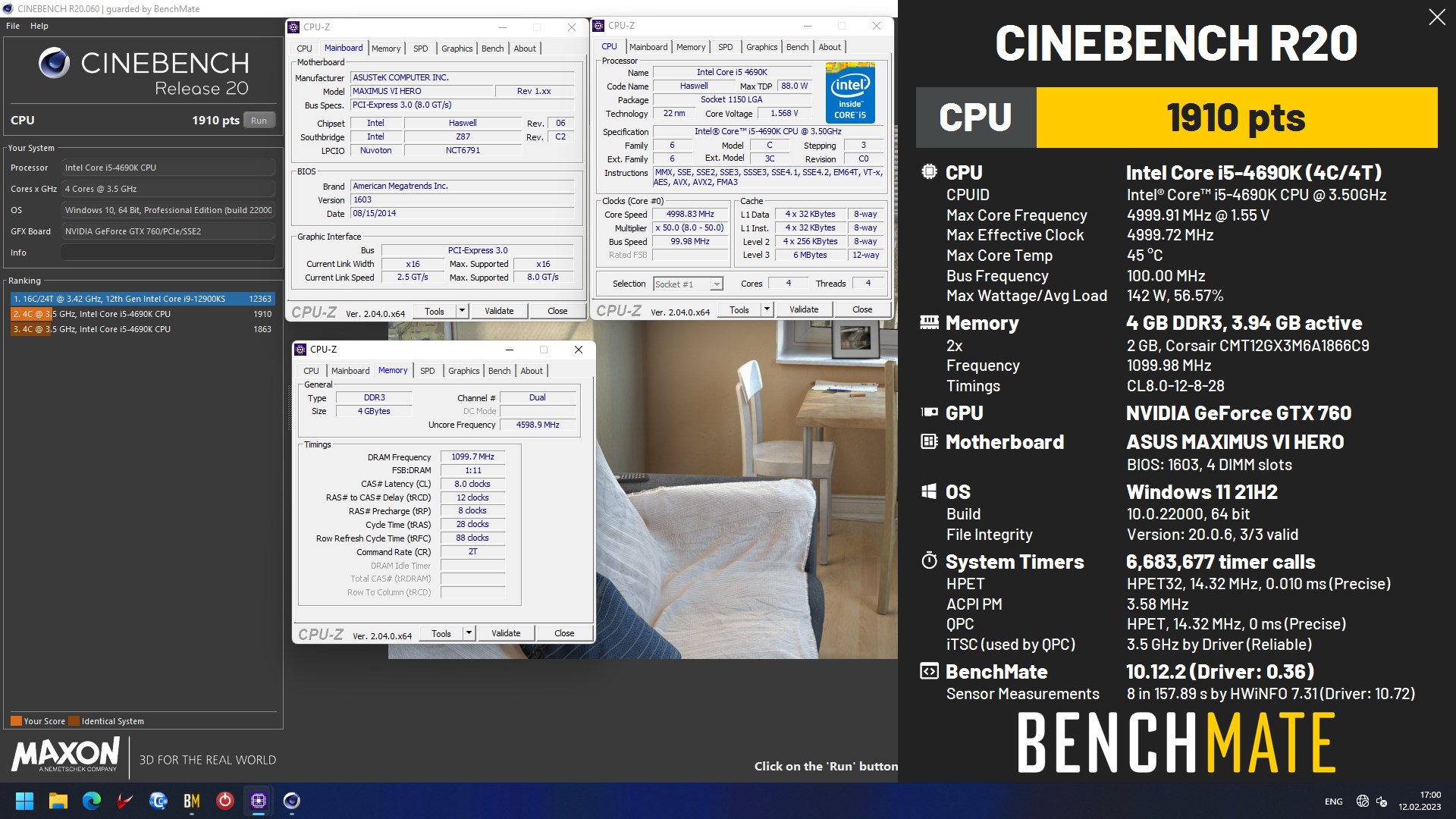Click the network status tray icon

1362,802
